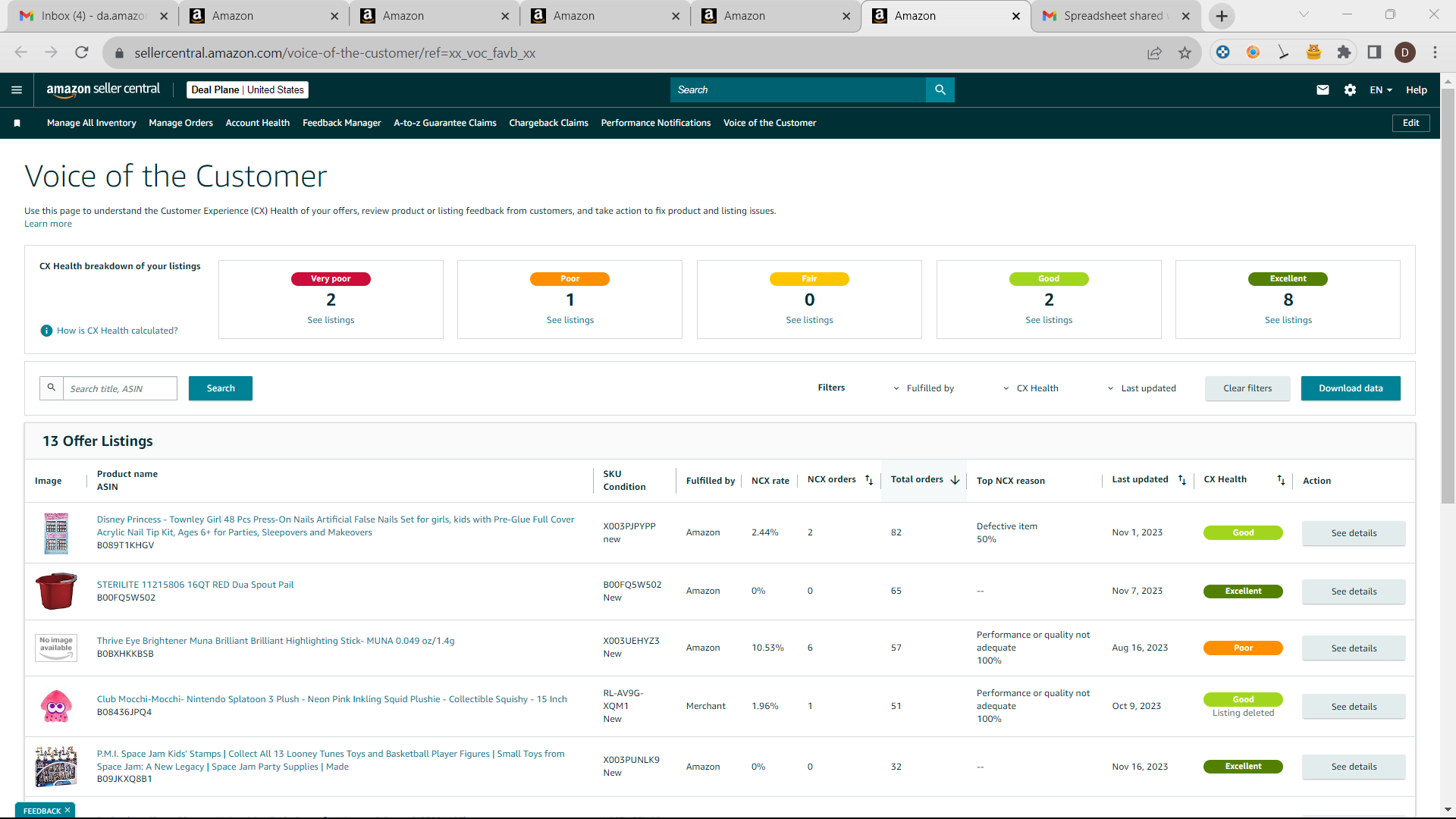Open Chrome three-dot menu
1456x819 pixels.
[1435, 52]
